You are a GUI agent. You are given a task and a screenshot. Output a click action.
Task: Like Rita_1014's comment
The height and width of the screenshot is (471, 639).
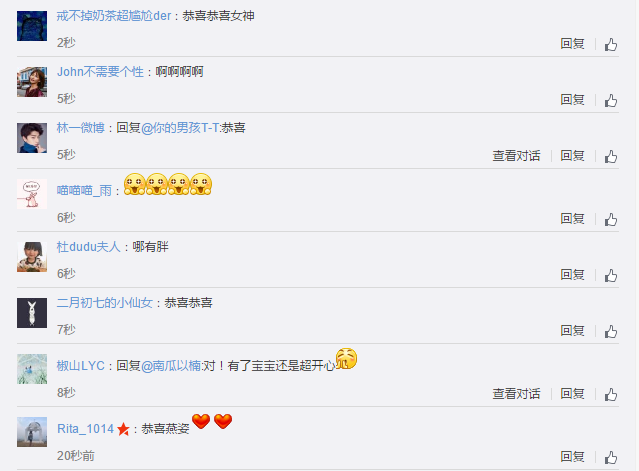610,457
